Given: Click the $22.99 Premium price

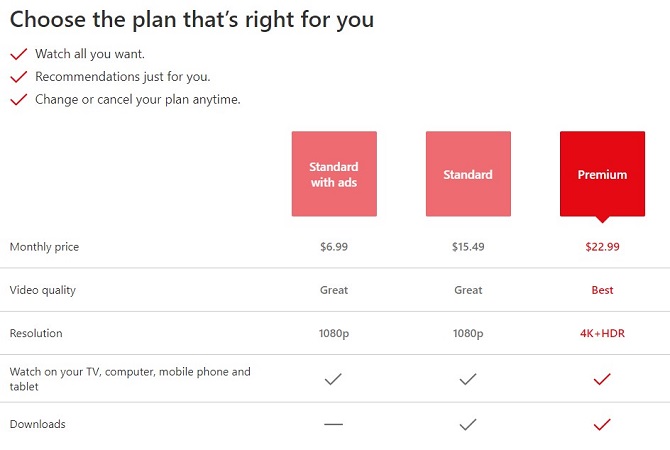Looking at the screenshot, I should pos(602,247).
